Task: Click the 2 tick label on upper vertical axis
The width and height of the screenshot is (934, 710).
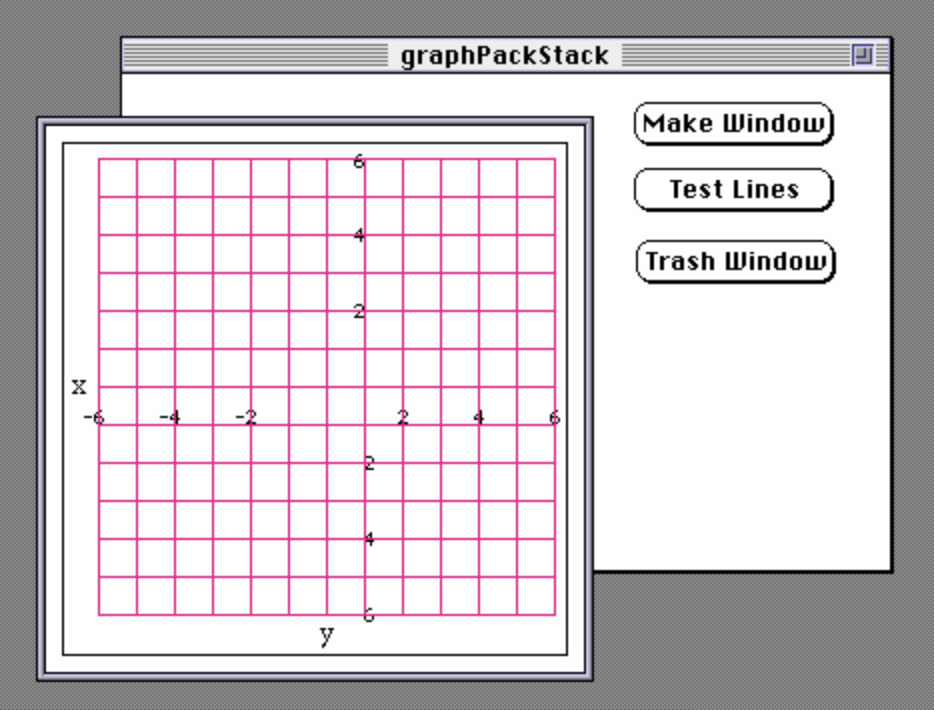Action: pos(358,312)
